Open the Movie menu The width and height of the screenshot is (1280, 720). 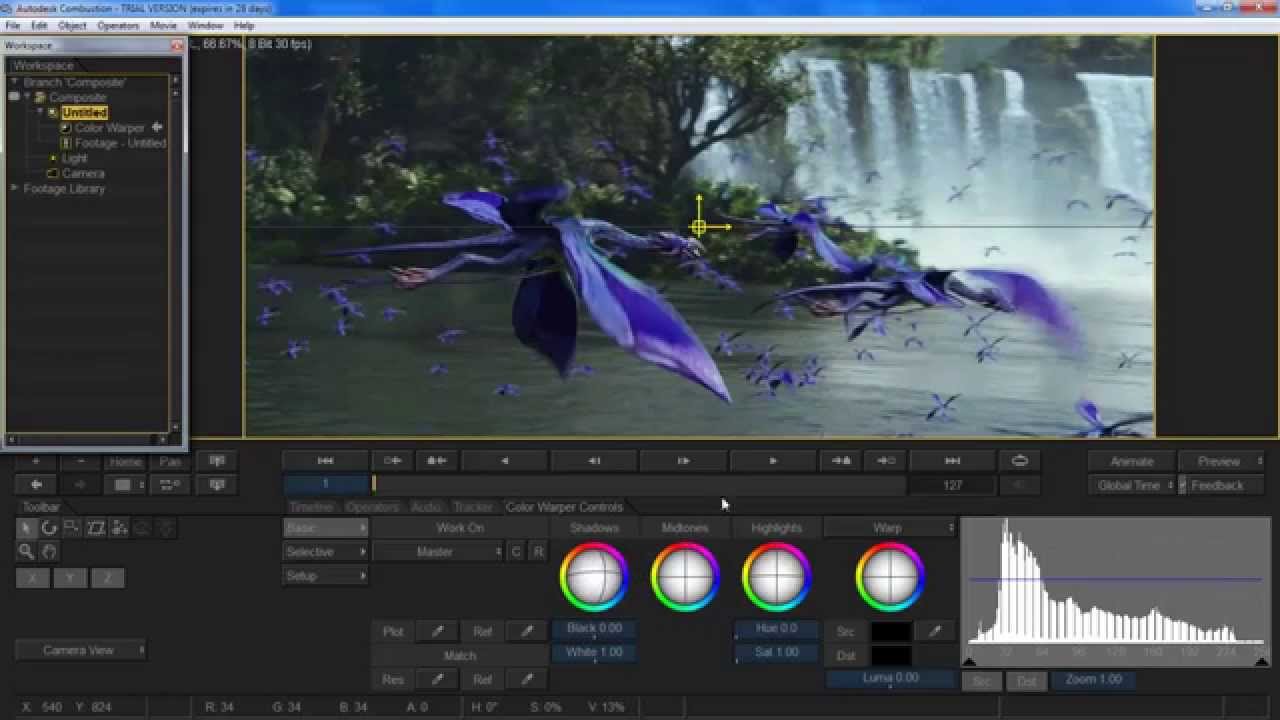tap(163, 25)
